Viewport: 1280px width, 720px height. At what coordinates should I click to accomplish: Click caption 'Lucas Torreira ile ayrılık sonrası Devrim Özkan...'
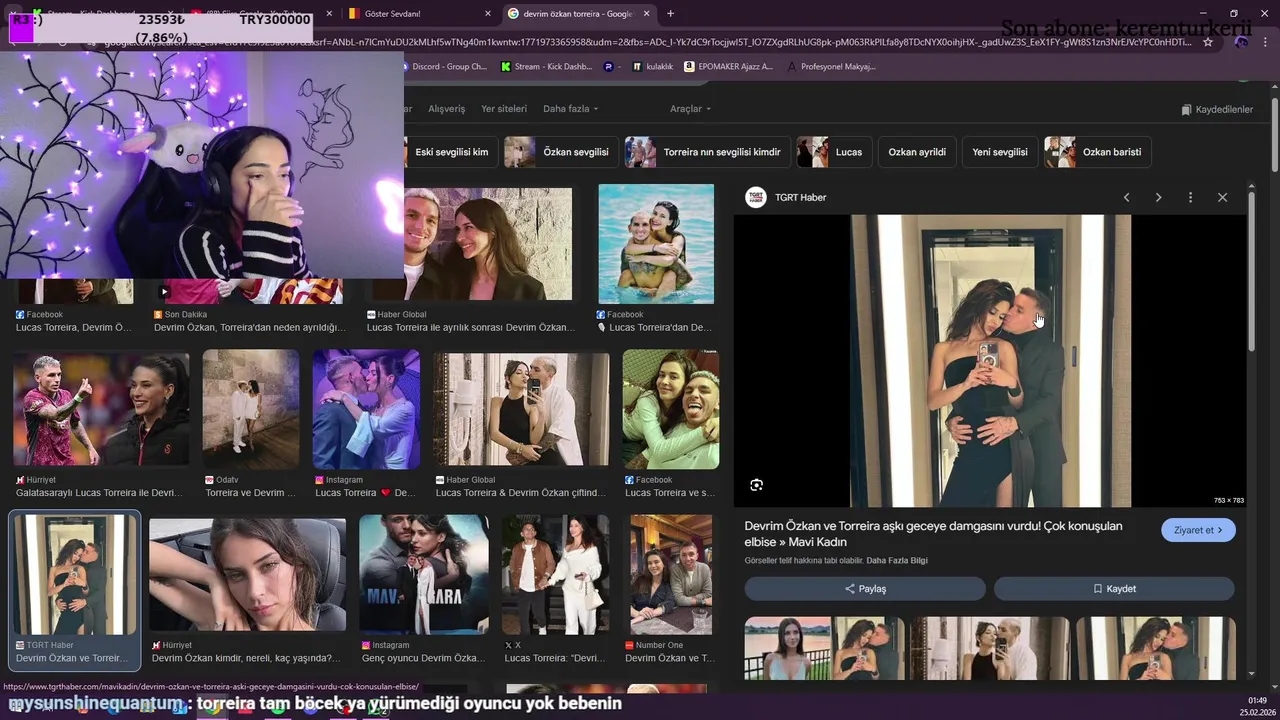pyautogui.click(x=471, y=327)
